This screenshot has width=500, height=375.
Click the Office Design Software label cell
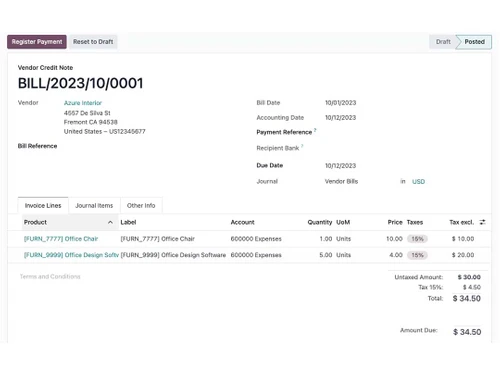point(173,255)
